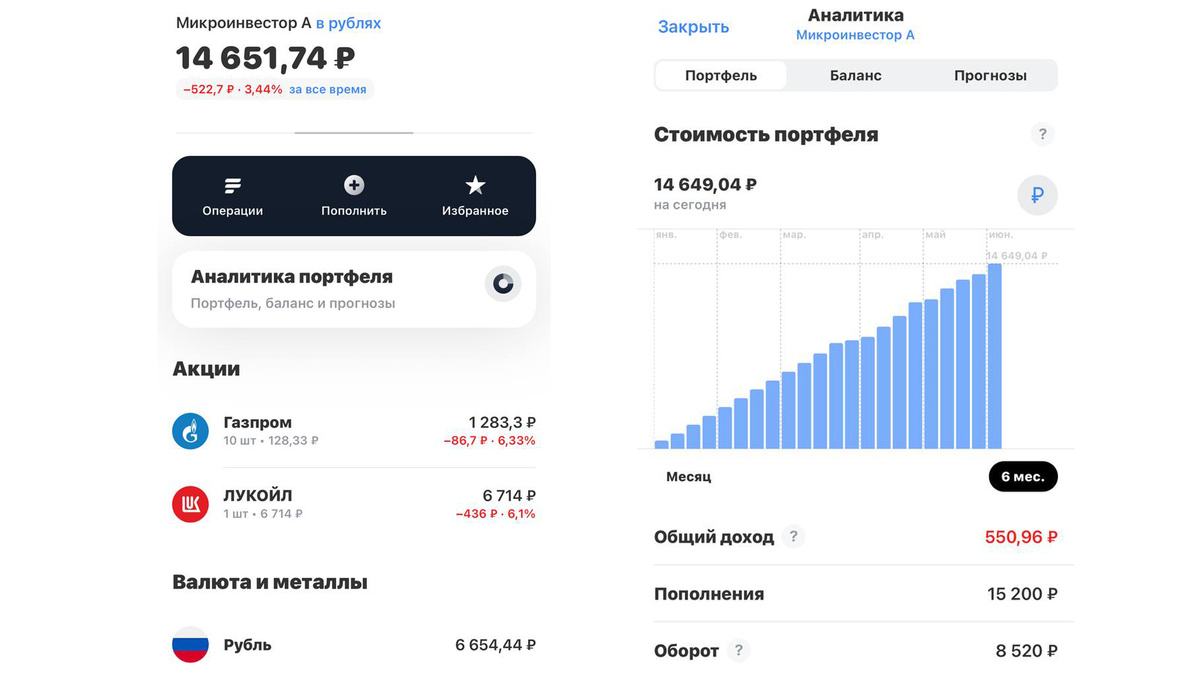Open the в рублях currency selector
The height and width of the screenshot is (675, 1200).
[351, 22]
